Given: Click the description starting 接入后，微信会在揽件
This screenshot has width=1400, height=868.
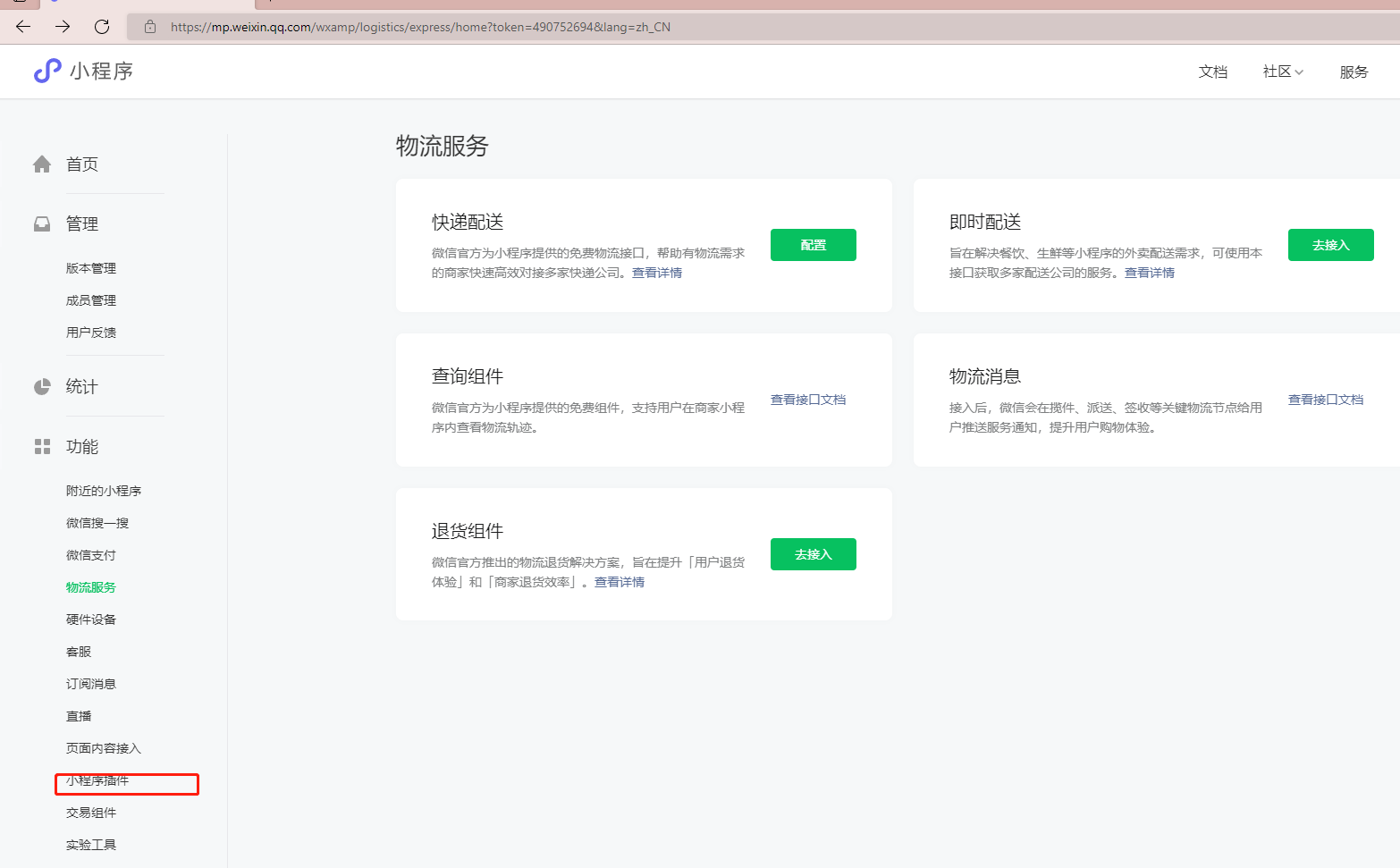Looking at the screenshot, I should tap(1106, 417).
